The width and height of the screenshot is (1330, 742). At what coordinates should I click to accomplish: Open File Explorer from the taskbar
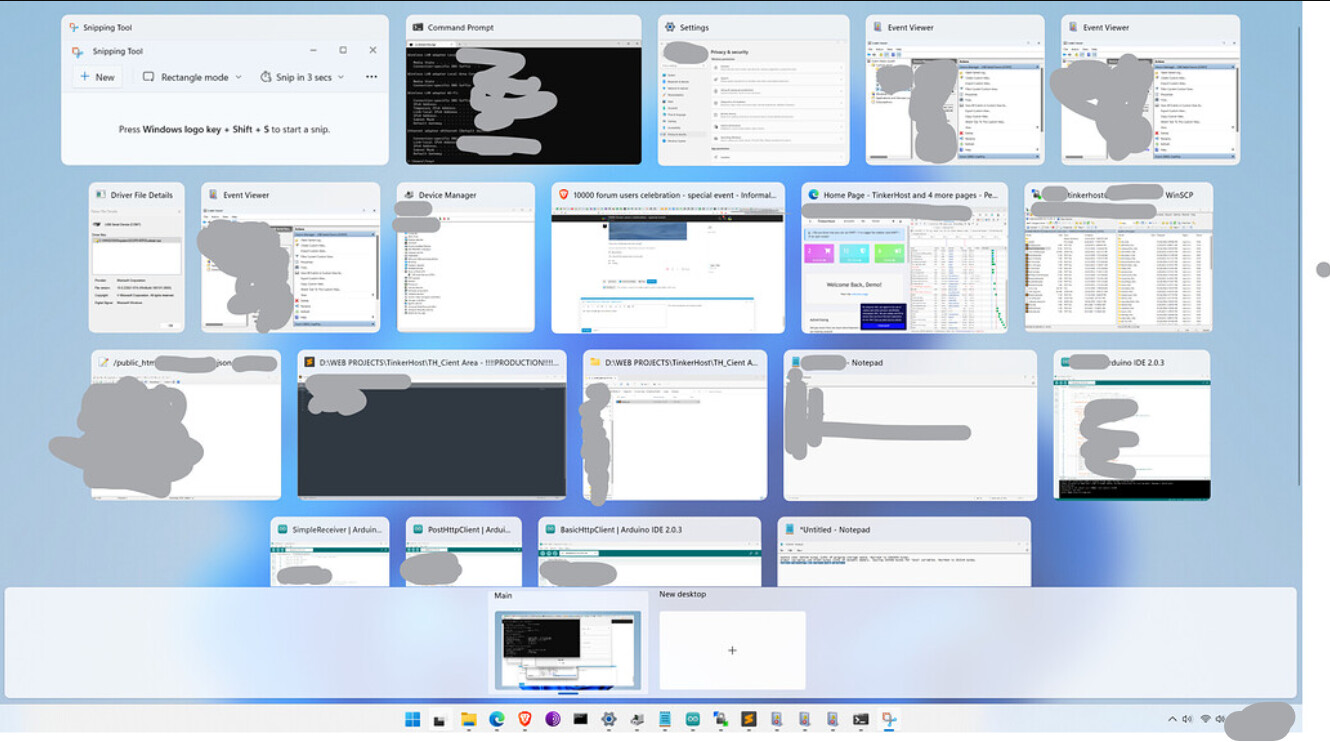[468, 719]
